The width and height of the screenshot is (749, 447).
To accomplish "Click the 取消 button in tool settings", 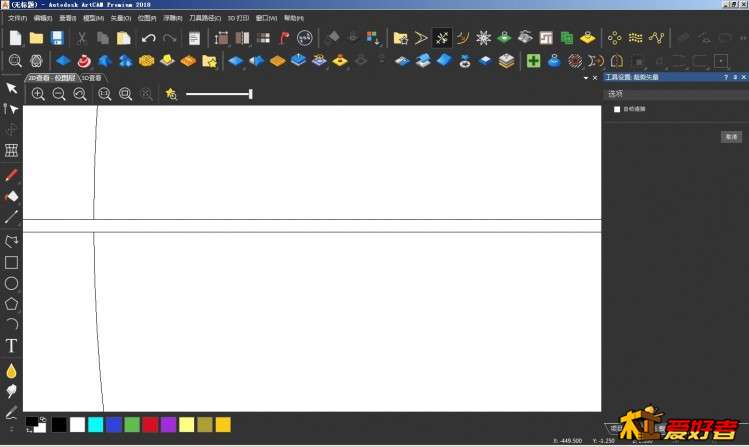I will [x=731, y=136].
